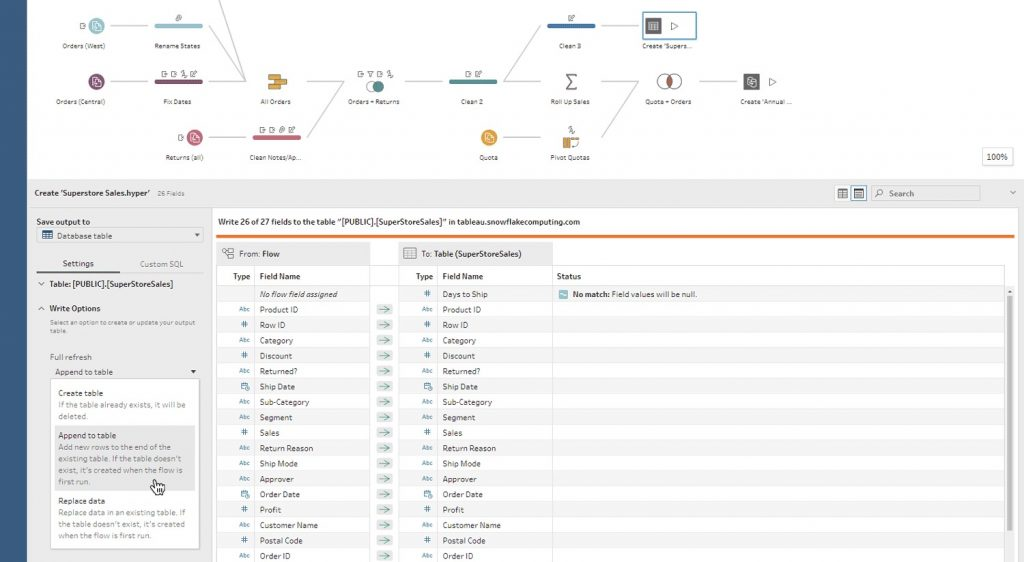The height and width of the screenshot is (562, 1024).
Task: Click the Search fields box
Action: pos(925,193)
